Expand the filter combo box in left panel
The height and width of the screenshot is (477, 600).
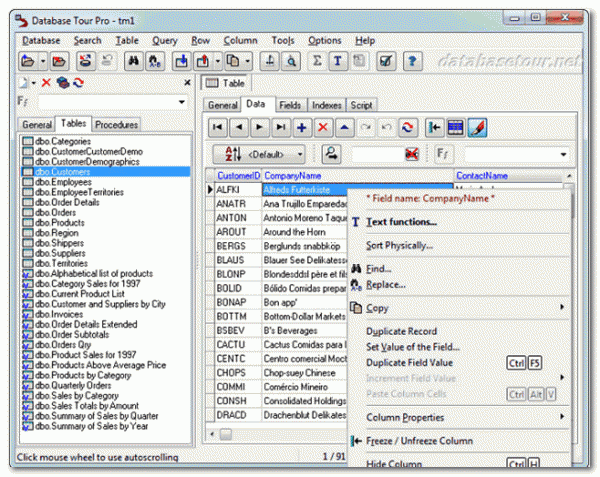click(182, 102)
